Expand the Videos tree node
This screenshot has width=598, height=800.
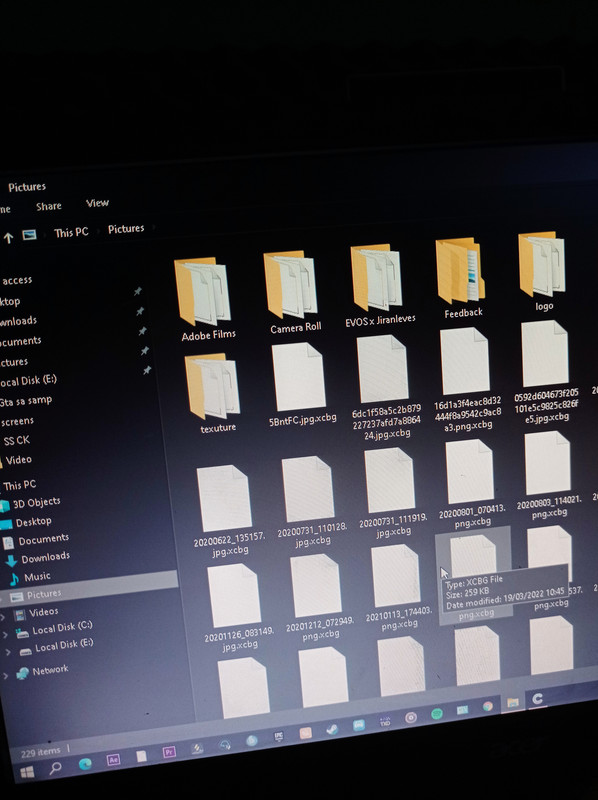pyautogui.click(x=3, y=616)
